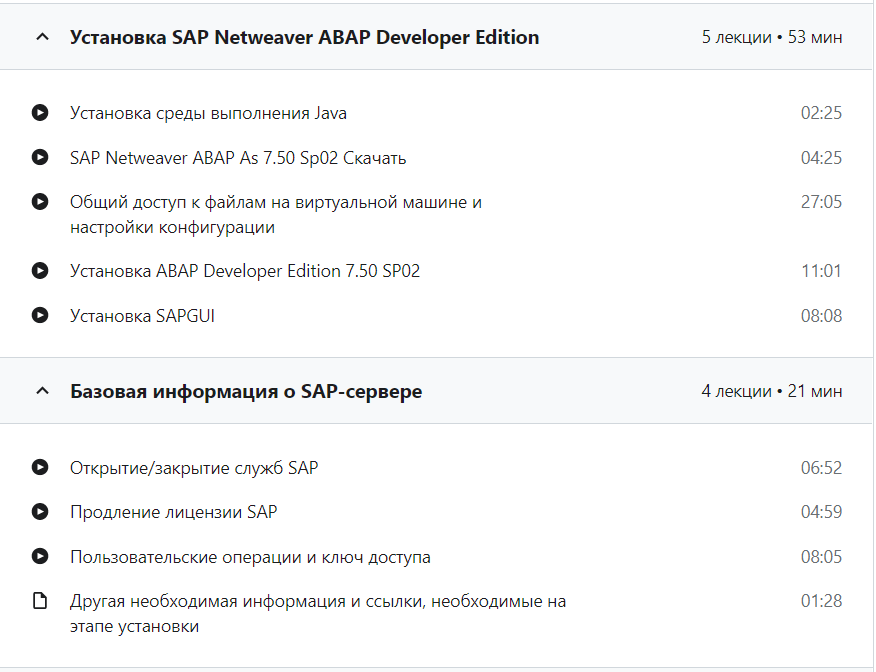Click document icon beside Другая необходимая информация
This screenshot has width=876, height=672.
[40, 601]
